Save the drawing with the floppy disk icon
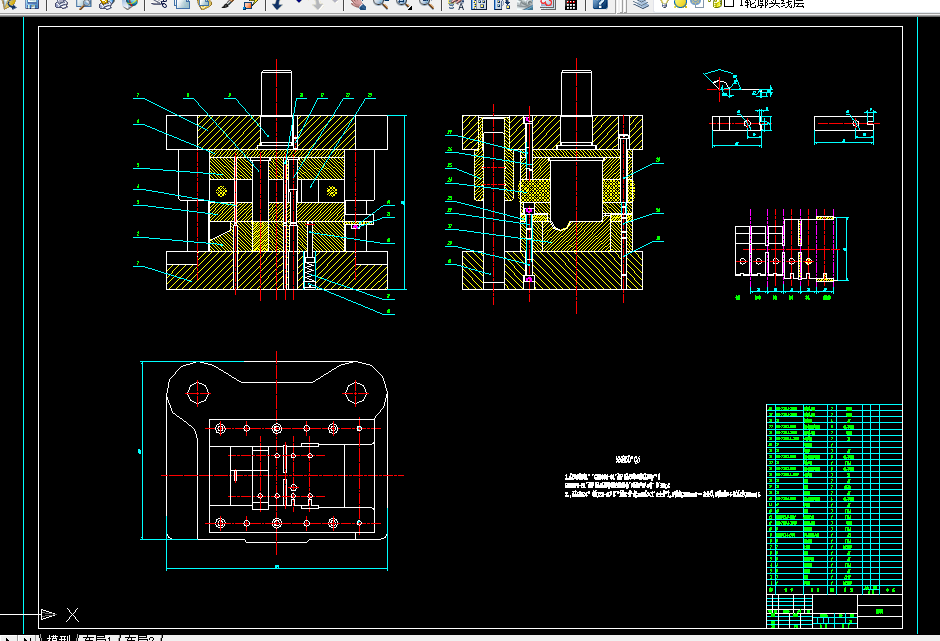This screenshot has width=940, height=641. point(32,4)
